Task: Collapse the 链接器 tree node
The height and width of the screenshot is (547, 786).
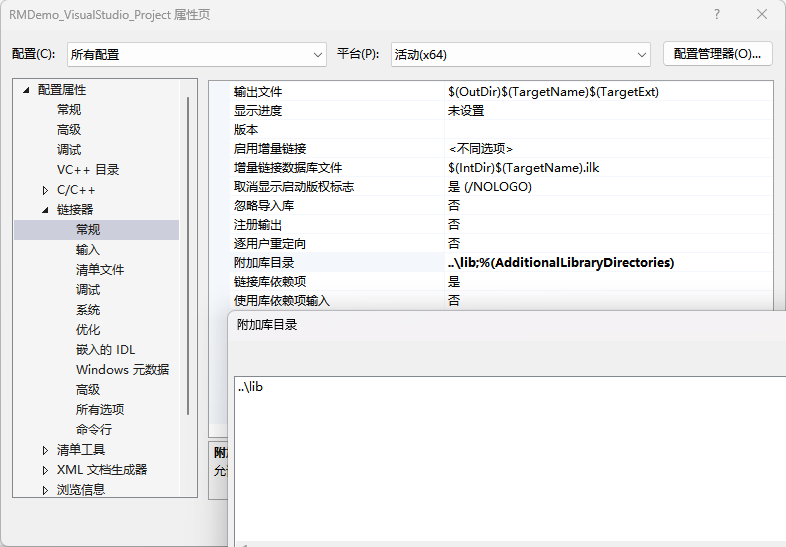Action: coord(45,210)
